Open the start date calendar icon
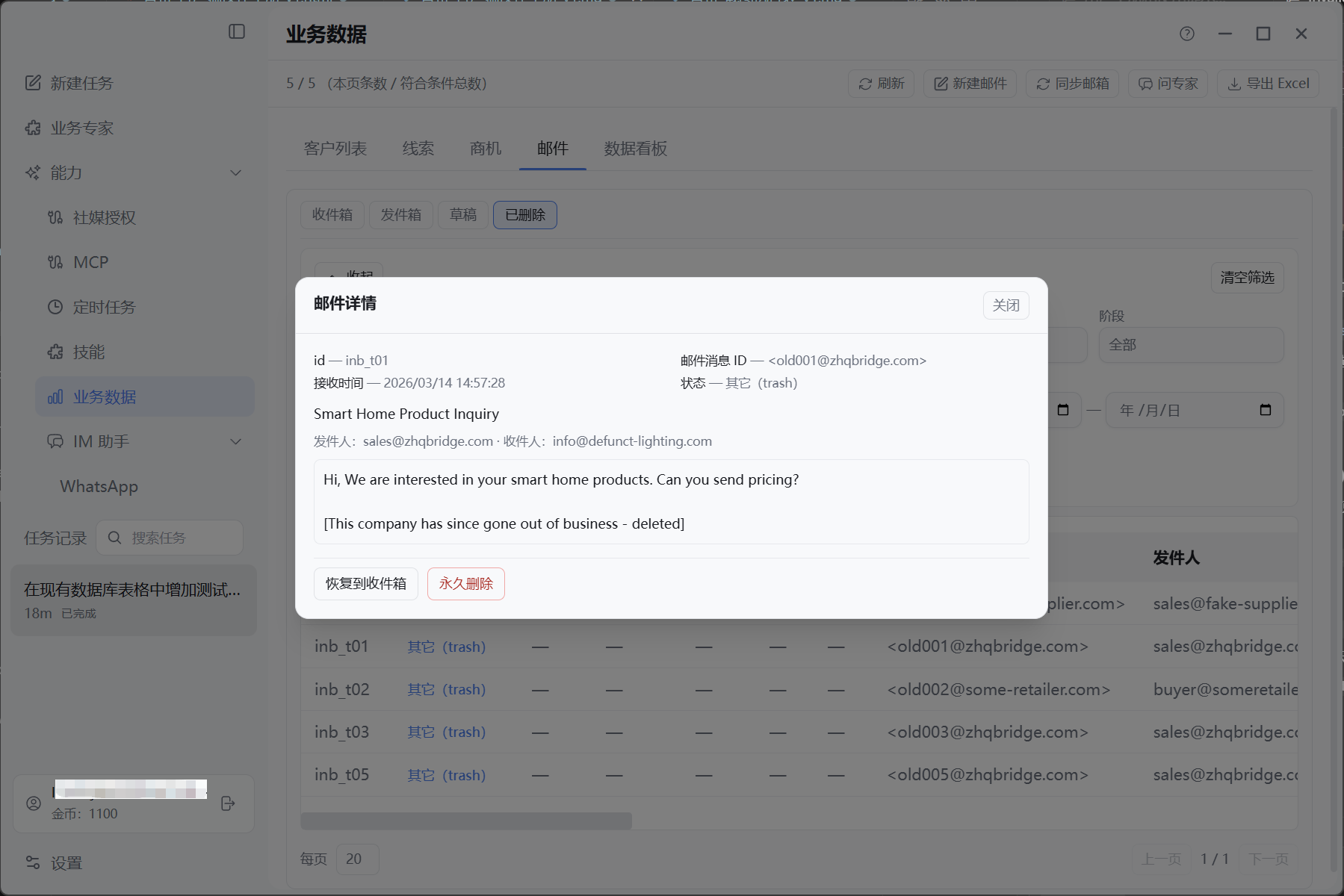This screenshot has width=1344, height=896. click(1063, 410)
